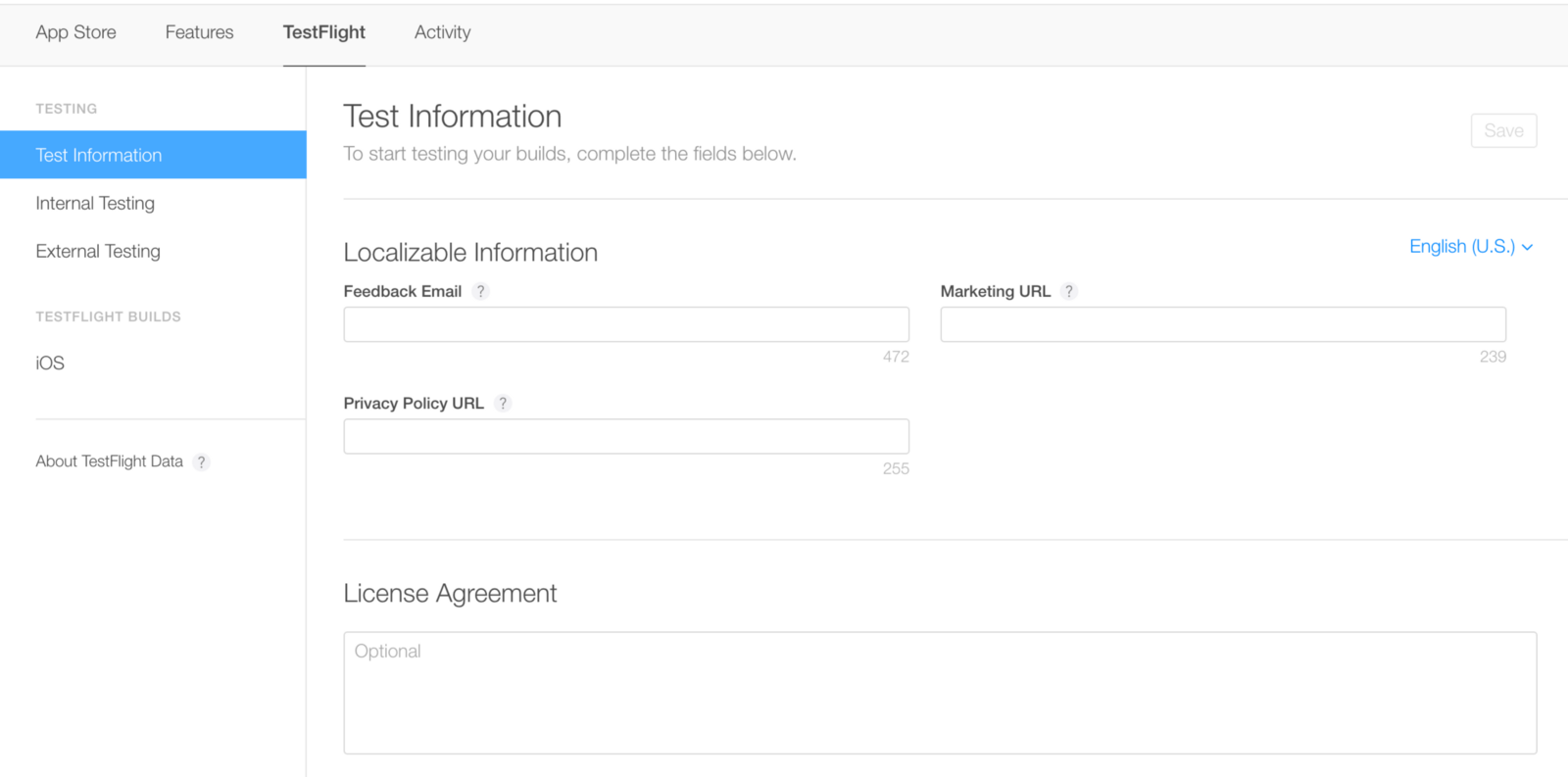Image resolution: width=1568 pixels, height=777 pixels.
Task: Click the 'TESTING' sidebar header
Action: click(x=66, y=109)
